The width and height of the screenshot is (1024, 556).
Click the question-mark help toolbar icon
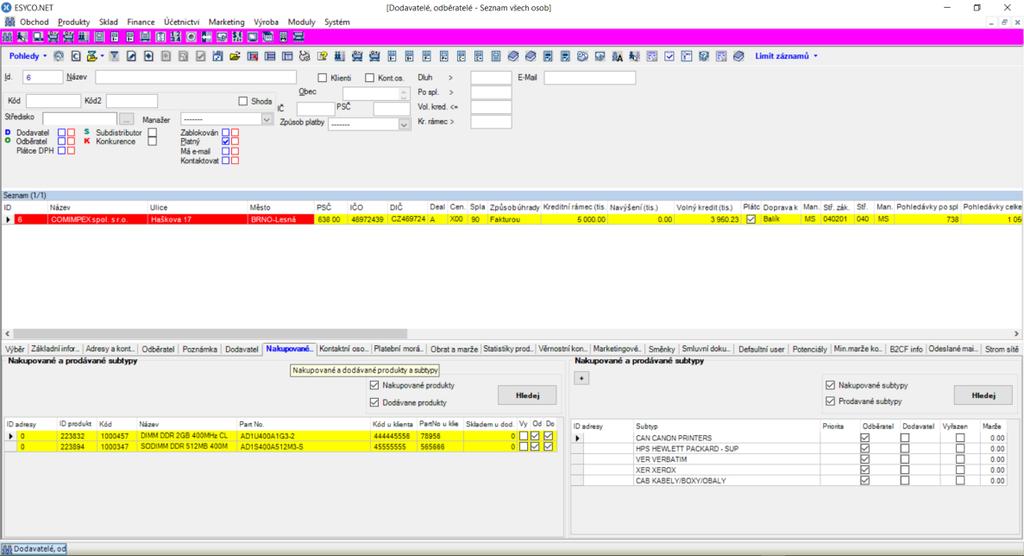click(322, 56)
